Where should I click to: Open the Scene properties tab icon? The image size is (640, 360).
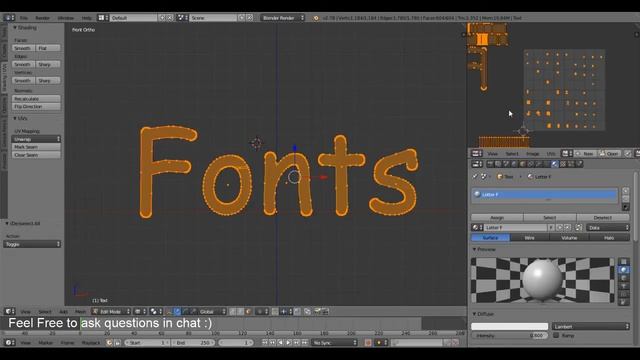point(506,164)
